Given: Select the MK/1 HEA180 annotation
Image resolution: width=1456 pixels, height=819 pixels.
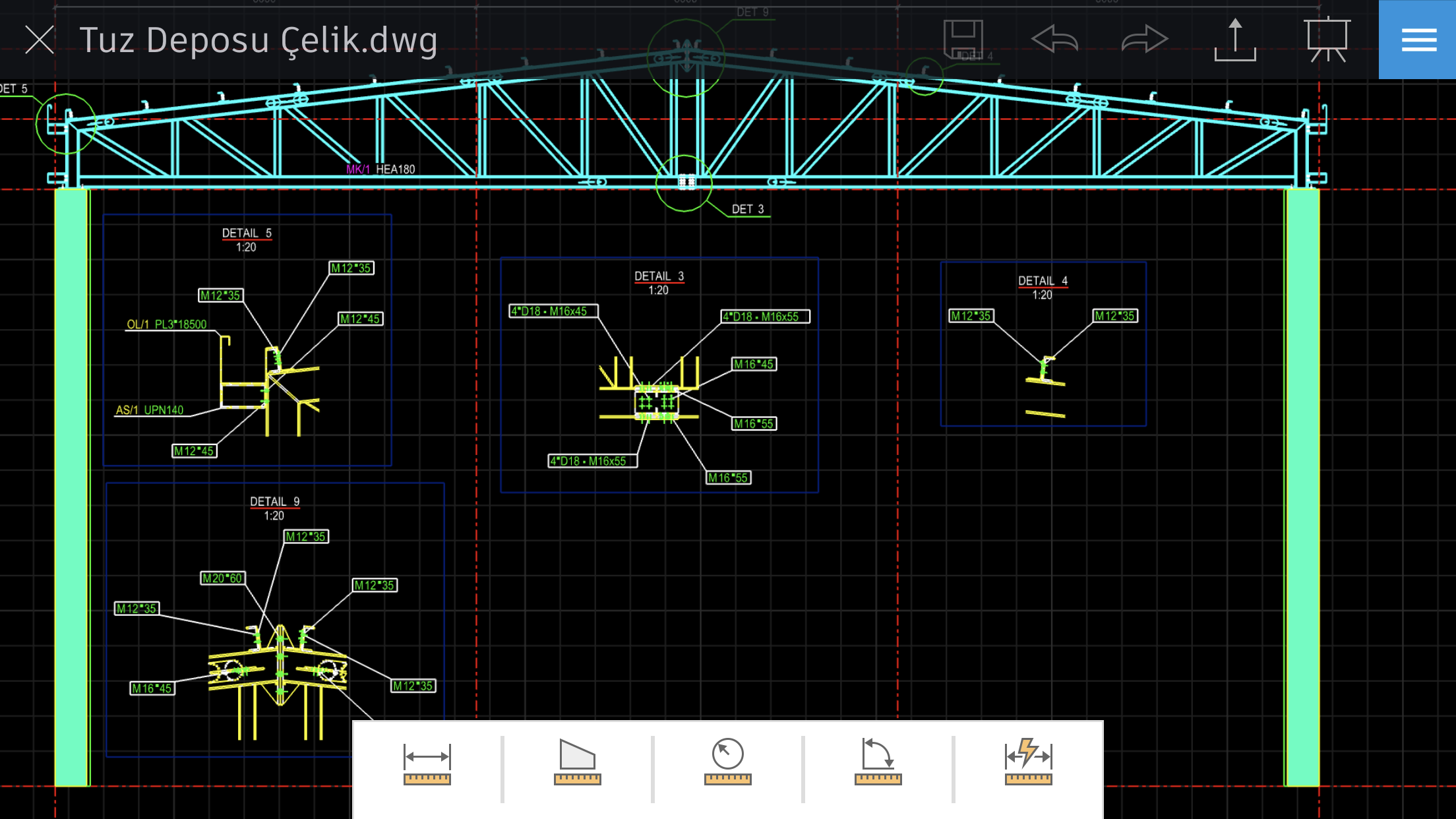Looking at the screenshot, I should tap(380, 169).
